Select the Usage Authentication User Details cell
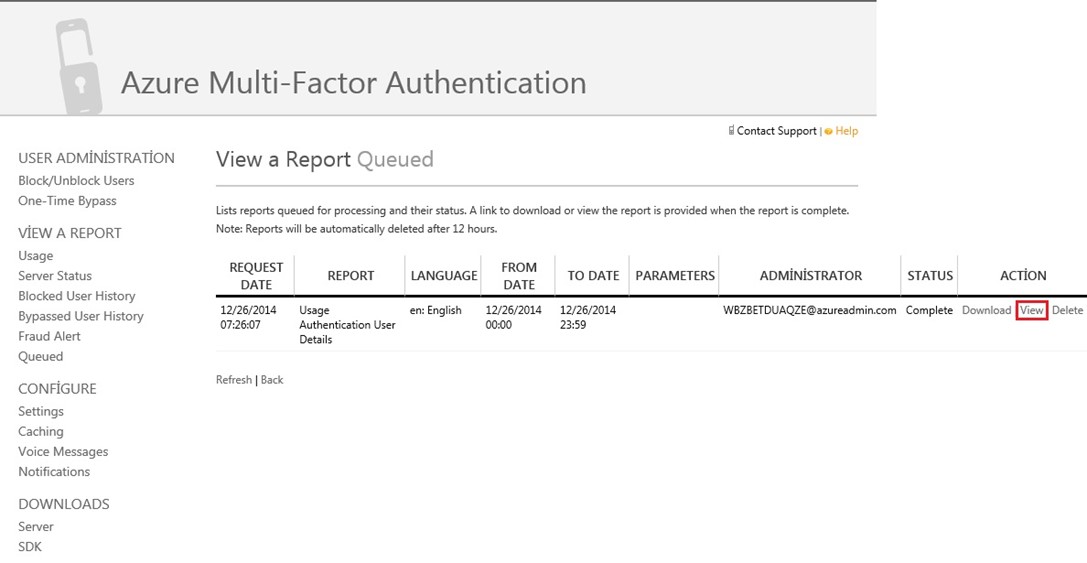This screenshot has width=1087, height=563. pyautogui.click(x=347, y=324)
